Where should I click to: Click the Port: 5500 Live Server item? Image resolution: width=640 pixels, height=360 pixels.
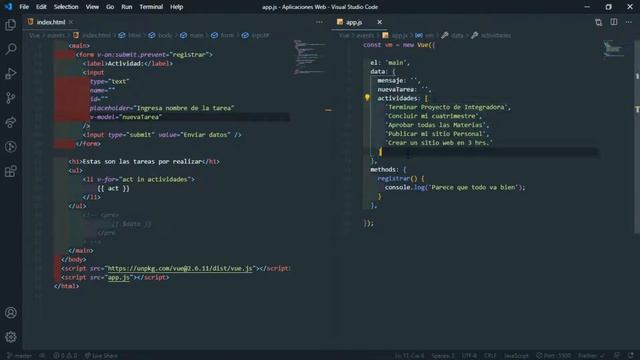(x=553, y=356)
